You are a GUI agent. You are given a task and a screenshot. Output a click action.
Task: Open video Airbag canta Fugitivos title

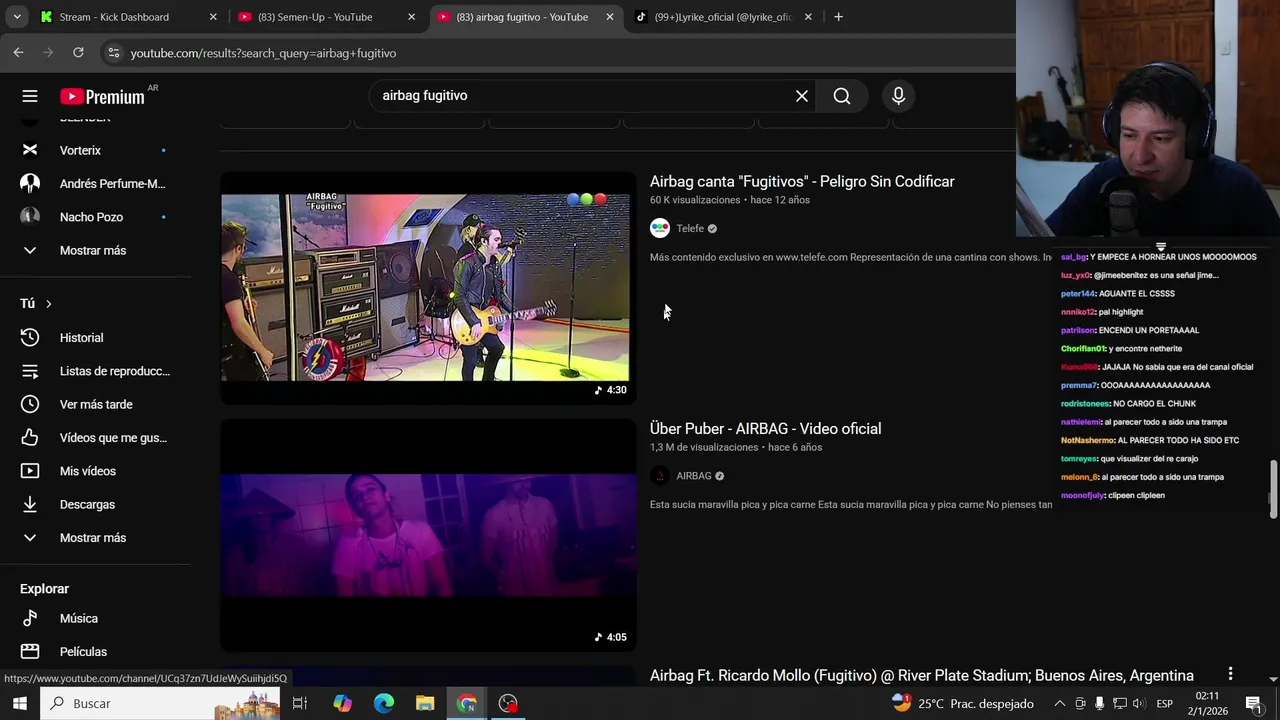[x=802, y=181]
